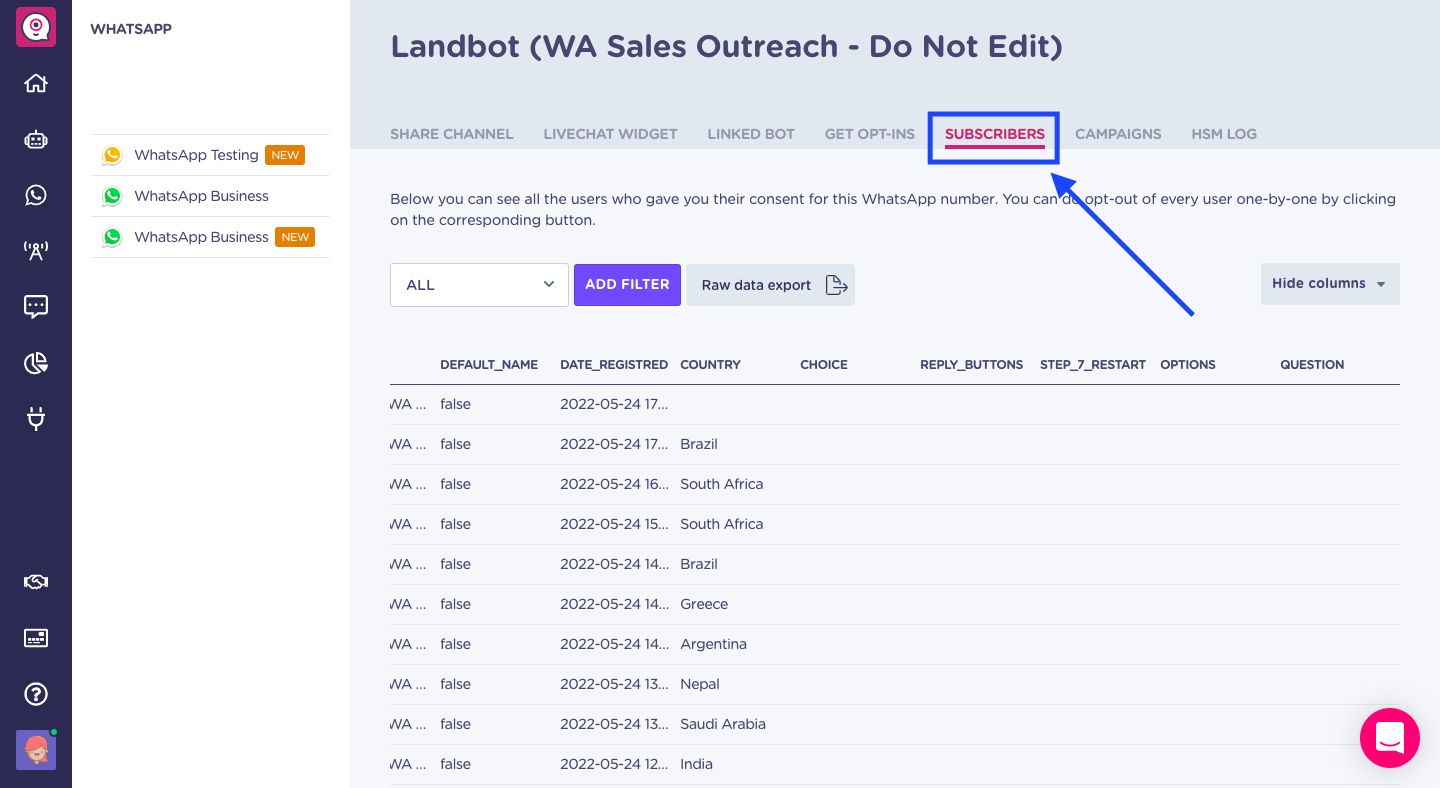Image resolution: width=1440 pixels, height=788 pixels.
Task: Click Nepal country cell
Action: coord(700,684)
